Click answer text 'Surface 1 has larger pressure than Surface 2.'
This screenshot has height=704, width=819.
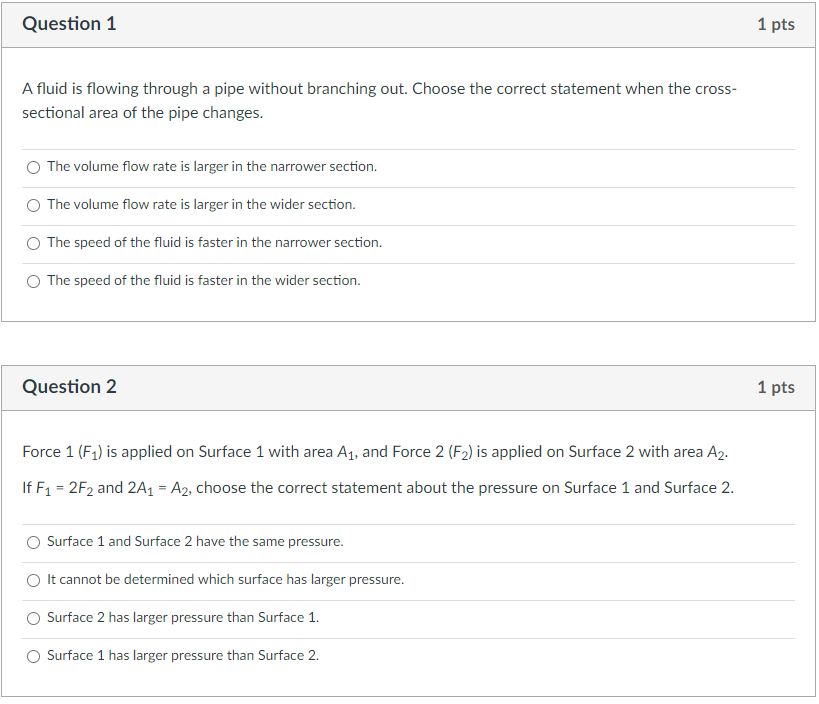[x=183, y=656]
